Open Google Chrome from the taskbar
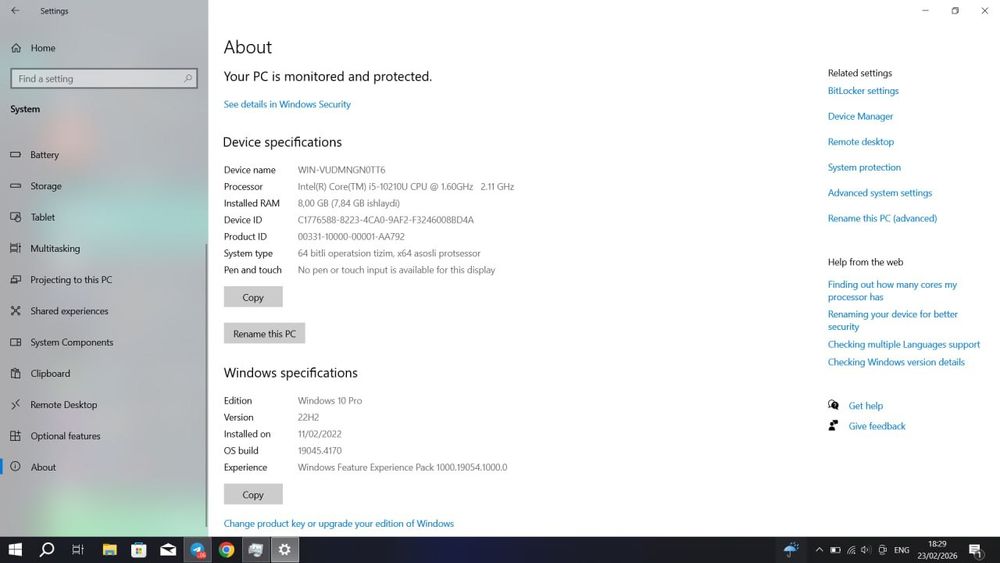1000x563 pixels. (x=226, y=550)
